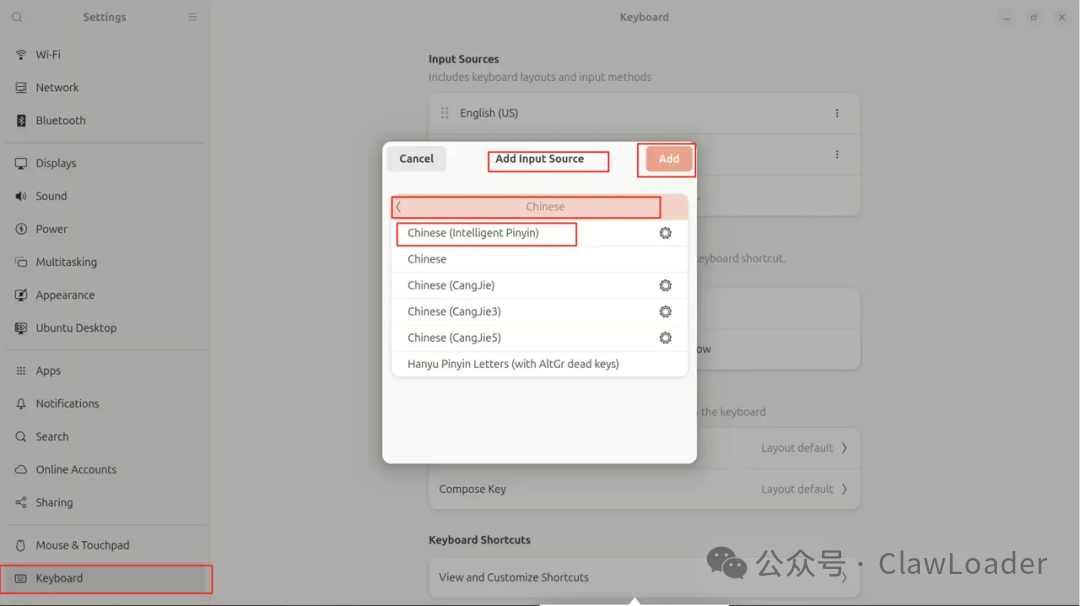Click the Add button in dialog
Viewport: 1080px width, 606px height.
coord(668,158)
